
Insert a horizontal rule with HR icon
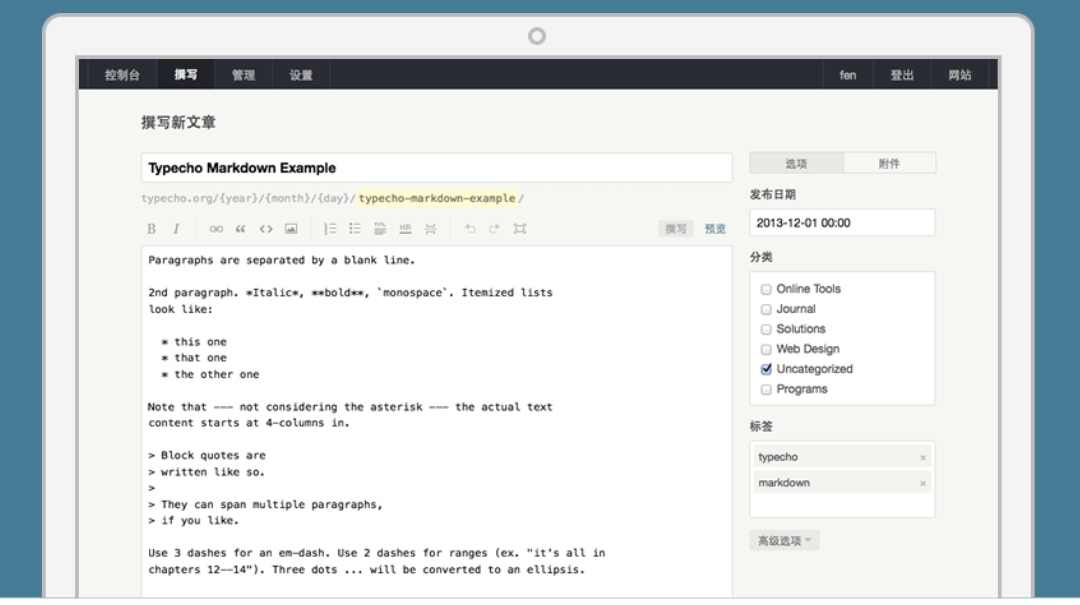click(405, 229)
